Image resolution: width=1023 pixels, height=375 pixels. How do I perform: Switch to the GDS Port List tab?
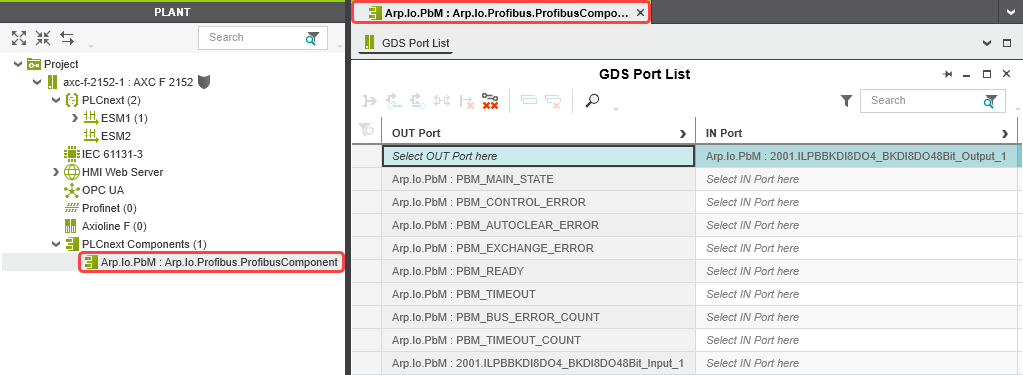tap(407, 44)
